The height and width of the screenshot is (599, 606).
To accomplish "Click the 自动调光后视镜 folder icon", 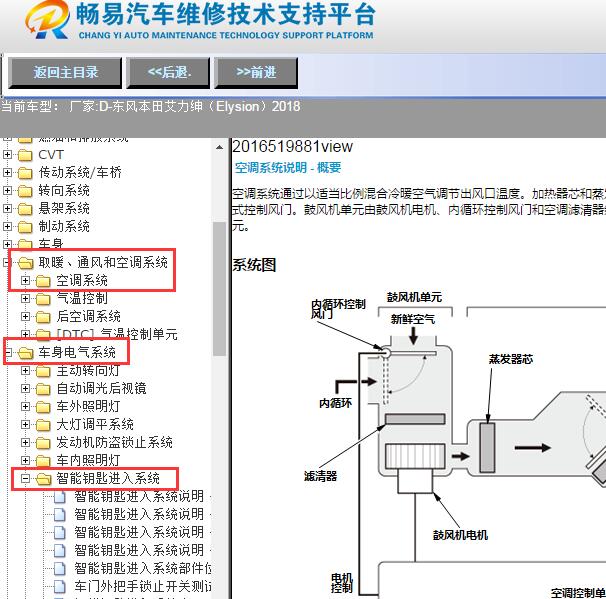I will click(43, 389).
